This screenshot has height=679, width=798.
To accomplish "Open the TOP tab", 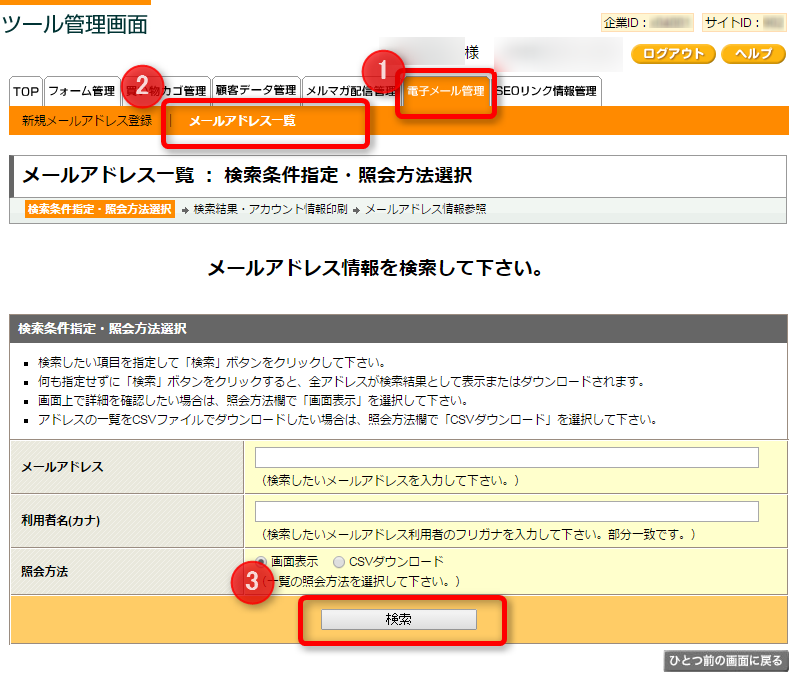I will pyautogui.click(x=26, y=92).
